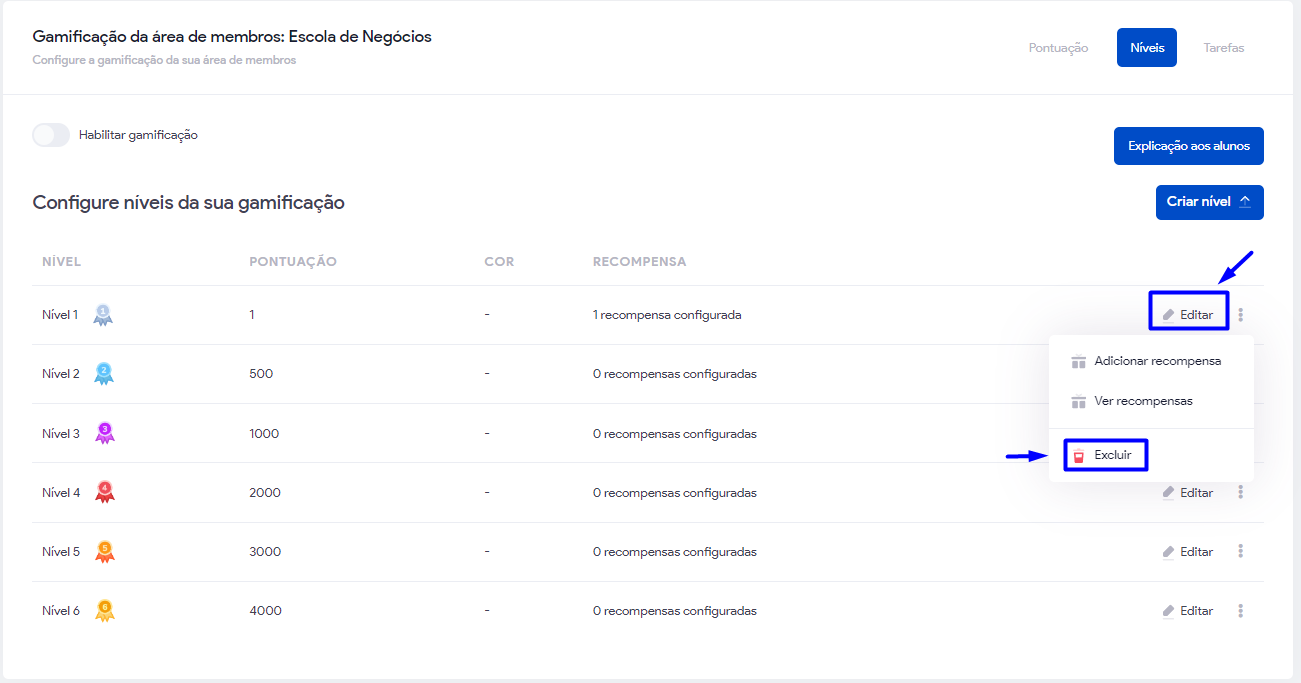Click the Criar nível button
This screenshot has width=1301, height=683.
click(1209, 202)
